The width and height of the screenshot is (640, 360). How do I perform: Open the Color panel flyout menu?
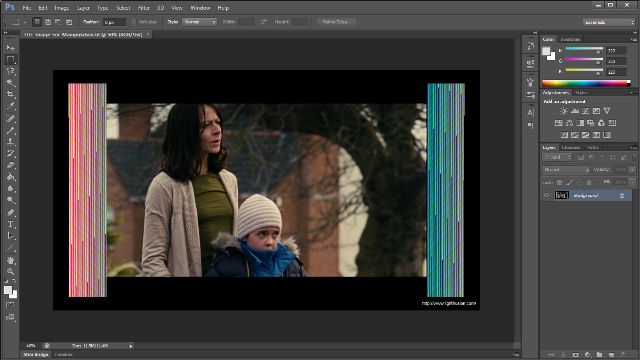pos(633,40)
